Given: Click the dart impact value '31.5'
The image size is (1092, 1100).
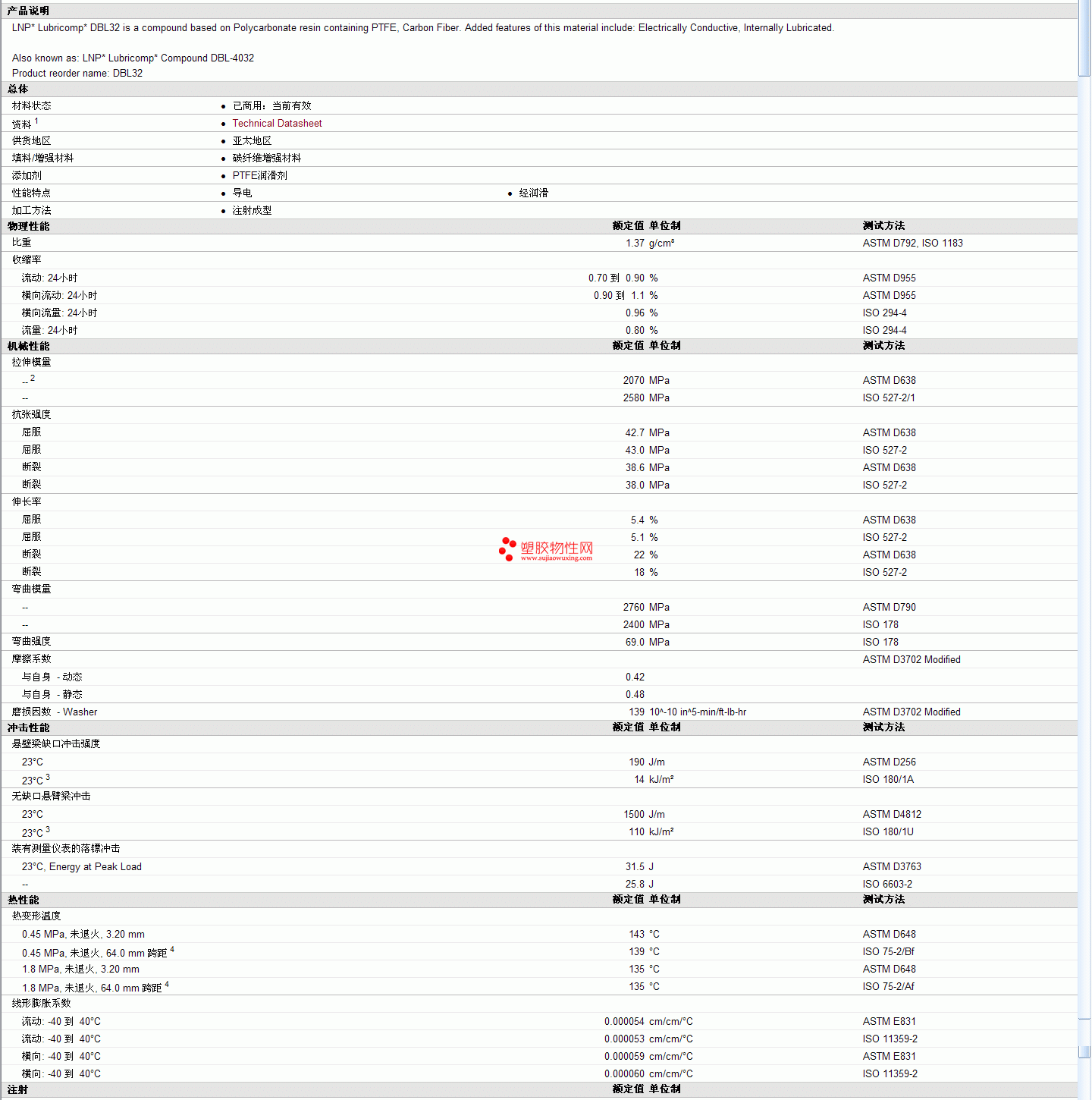Looking at the screenshot, I should click(x=635, y=866).
